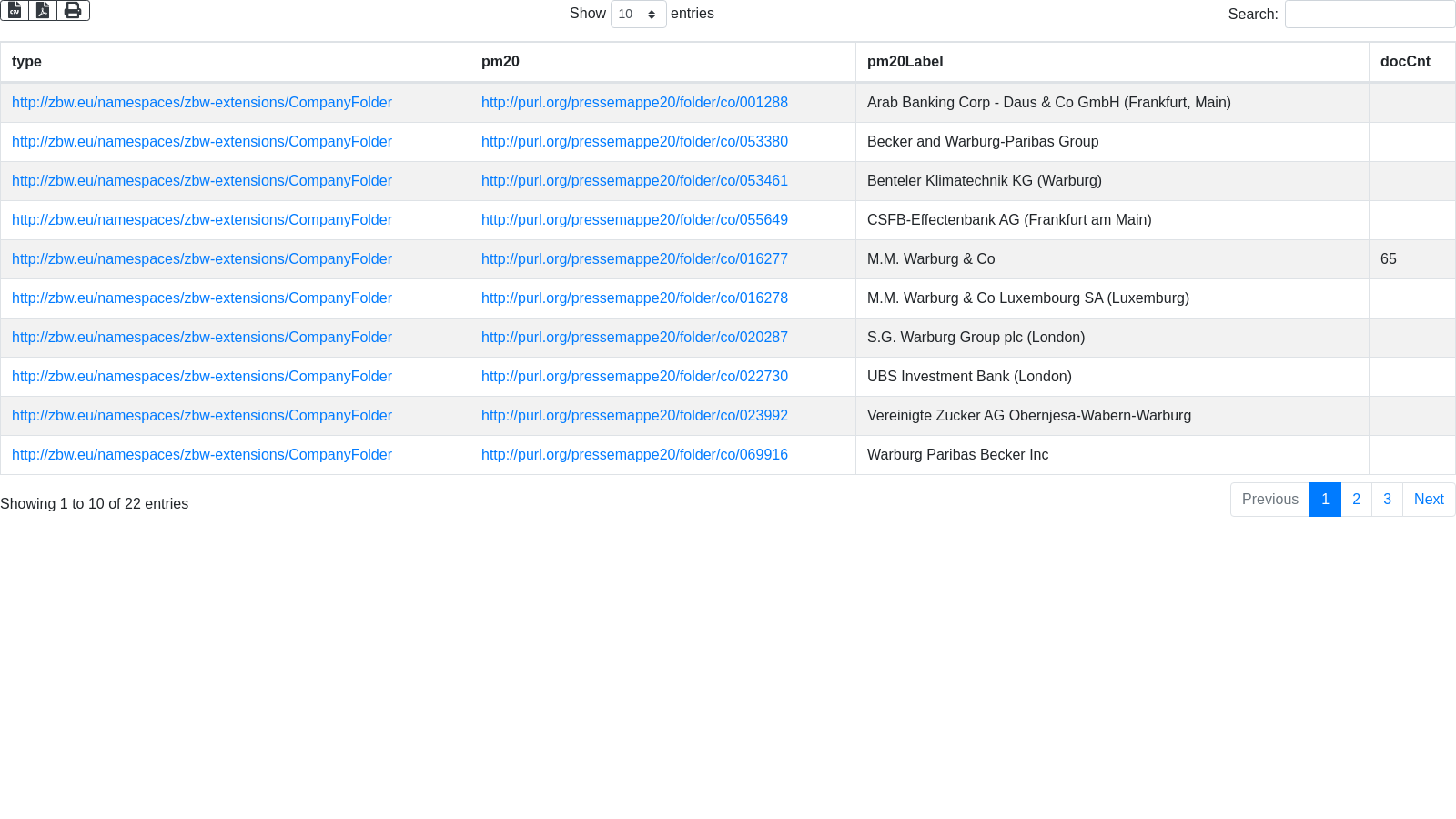Sort table by pm20 column header
The width and height of the screenshot is (1456, 819).
tap(500, 62)
